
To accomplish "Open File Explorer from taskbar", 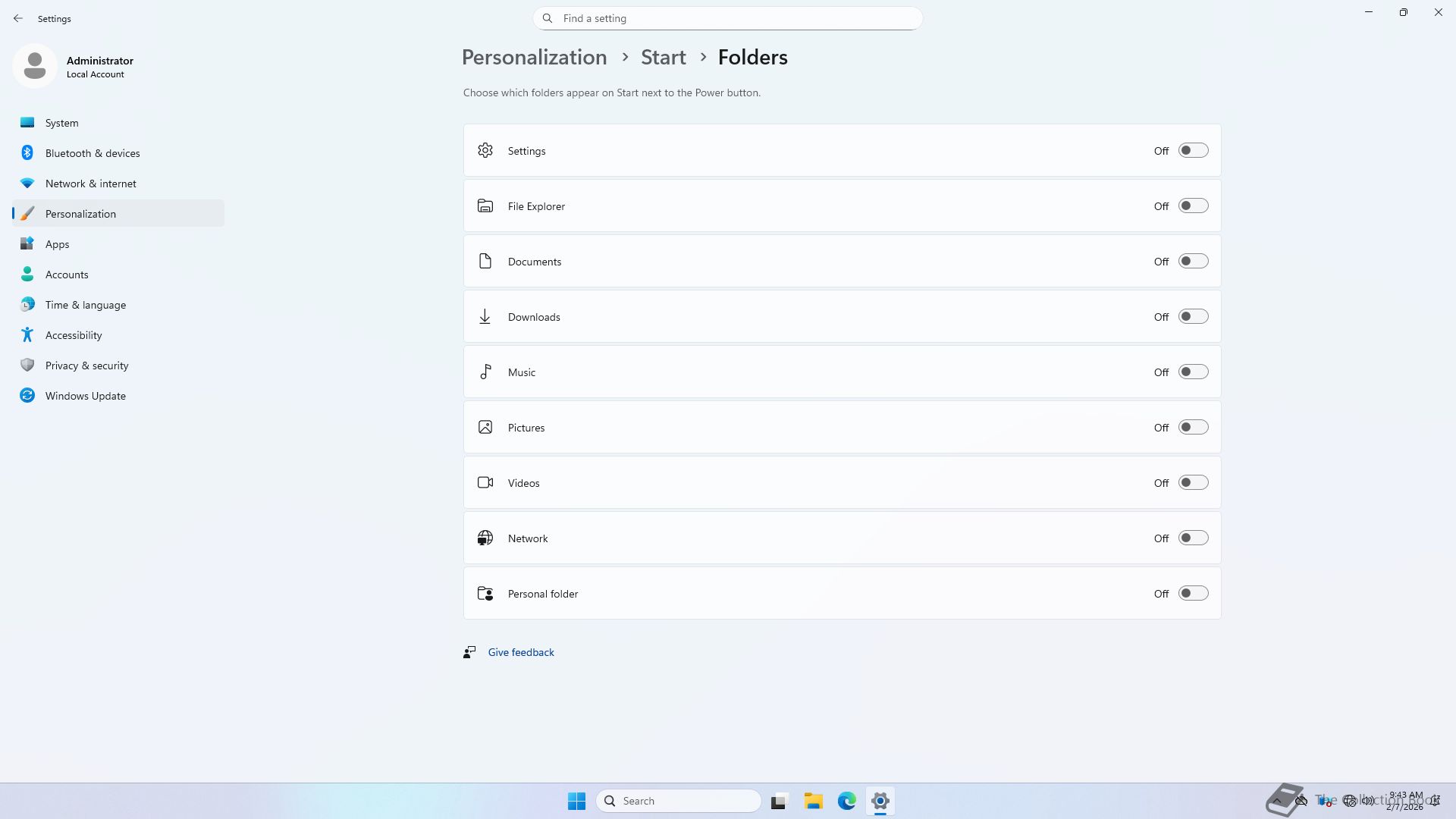I will pyautogui.click(x=813, y=801).
